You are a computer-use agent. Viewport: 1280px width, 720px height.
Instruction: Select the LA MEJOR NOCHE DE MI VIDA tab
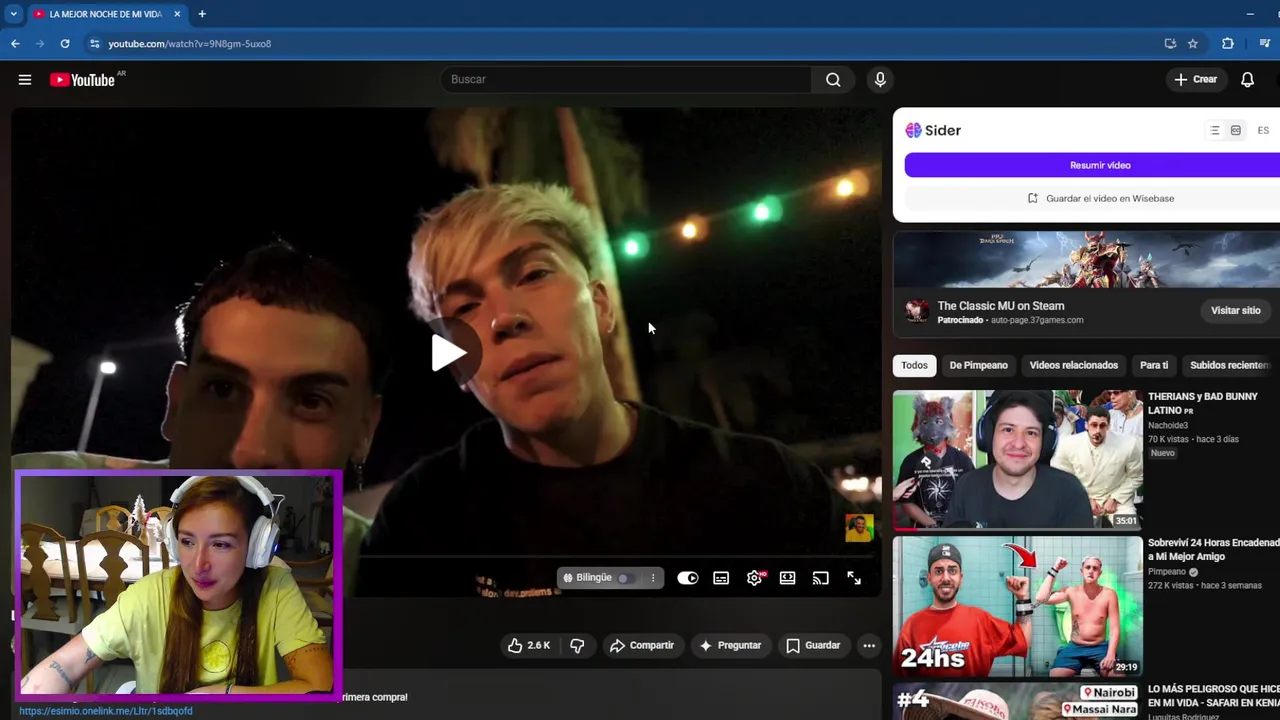click(106, 14)
